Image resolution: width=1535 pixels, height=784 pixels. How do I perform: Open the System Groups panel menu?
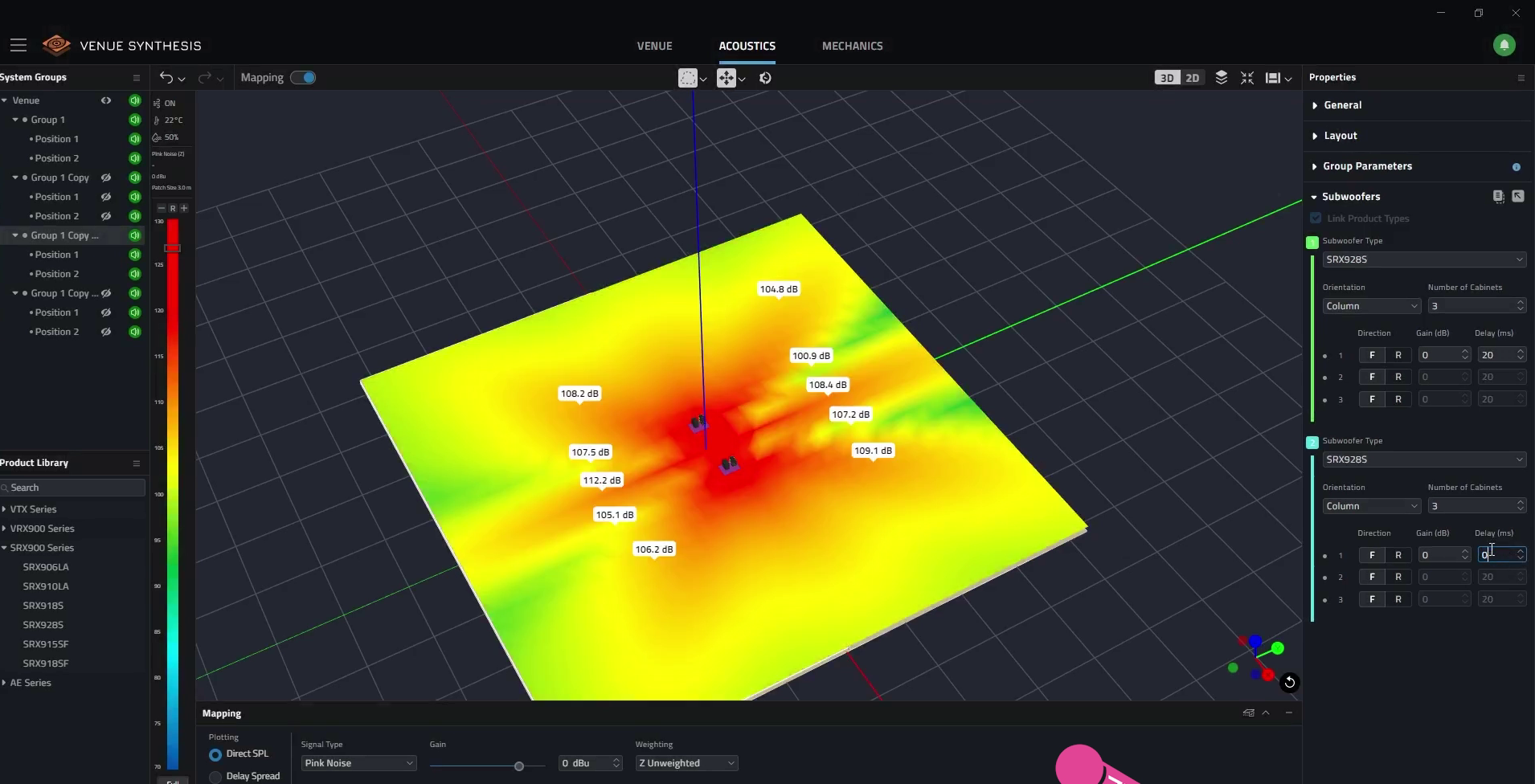pyautogui.click(x=136, y=78)
